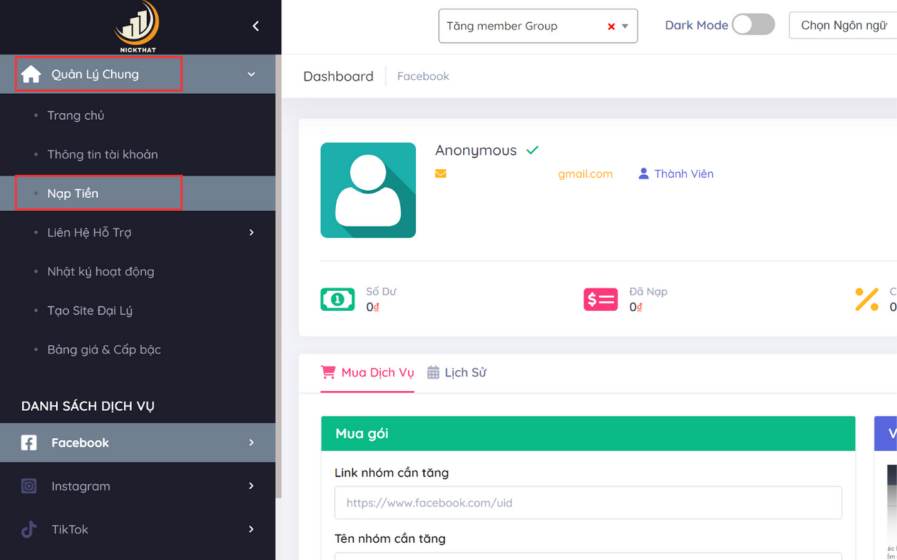Toggle the Dark Mode switch
This screenshot has width=897, height=560.
coord(753,25)
